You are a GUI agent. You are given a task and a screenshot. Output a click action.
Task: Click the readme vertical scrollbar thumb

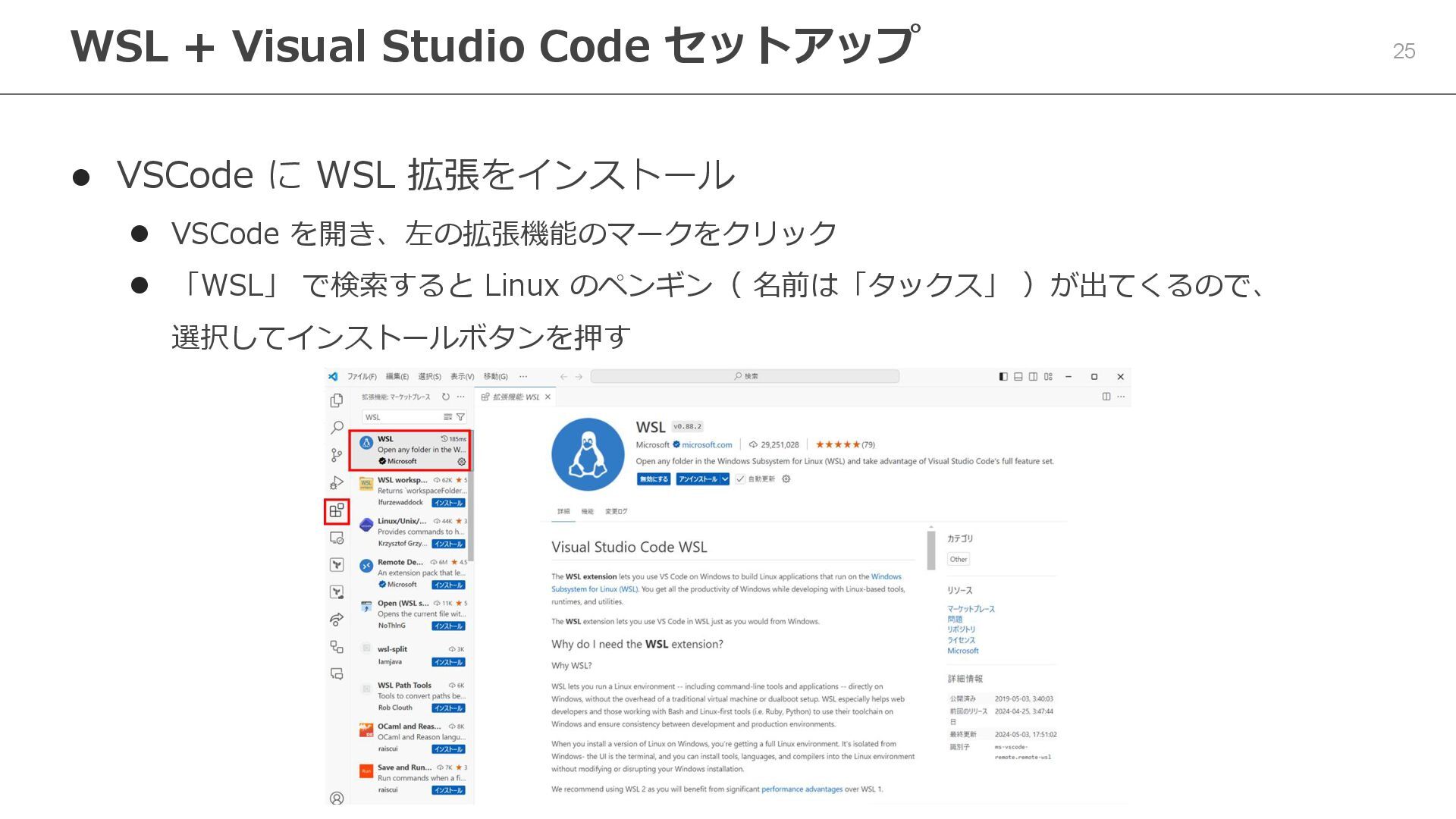pyautogui.click(x=931, y=550)
